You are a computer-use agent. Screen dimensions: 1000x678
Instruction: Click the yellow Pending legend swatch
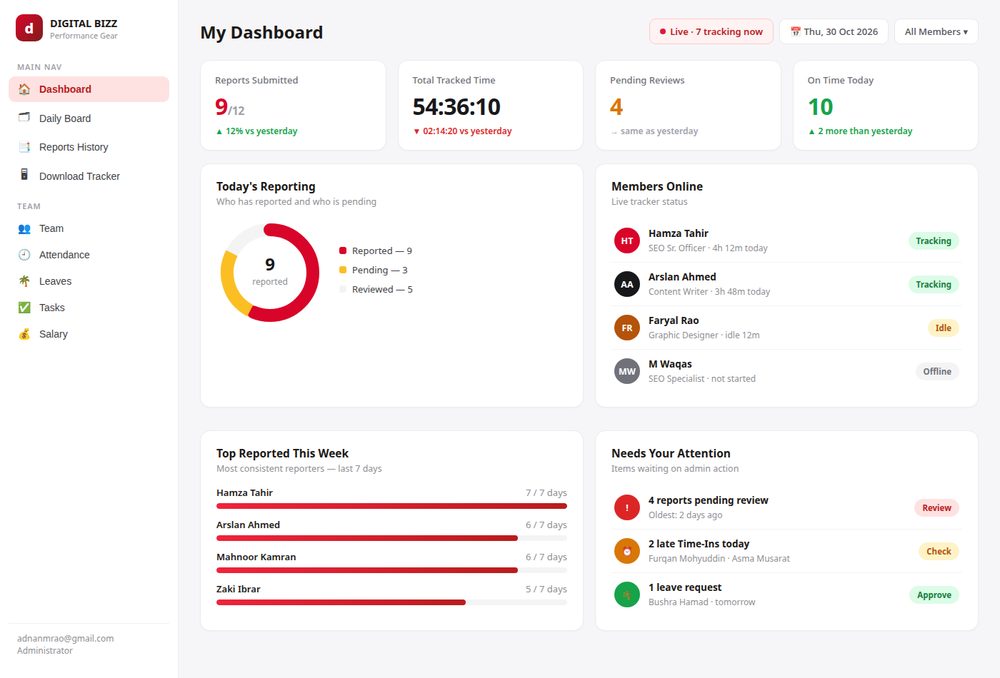(x=342, y=270)
